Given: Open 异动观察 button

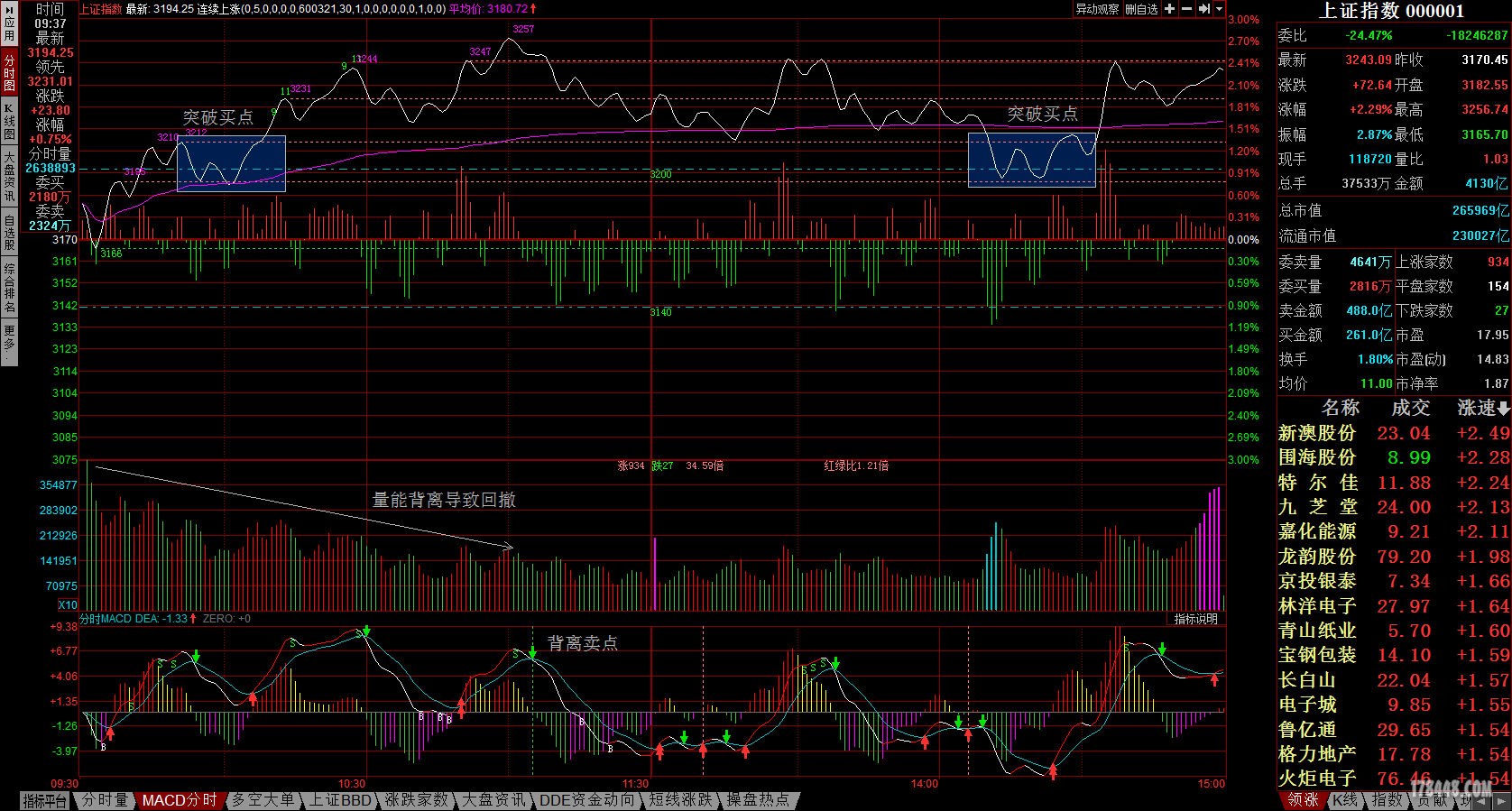Looking at the screenshot, I should (1098, 9).
